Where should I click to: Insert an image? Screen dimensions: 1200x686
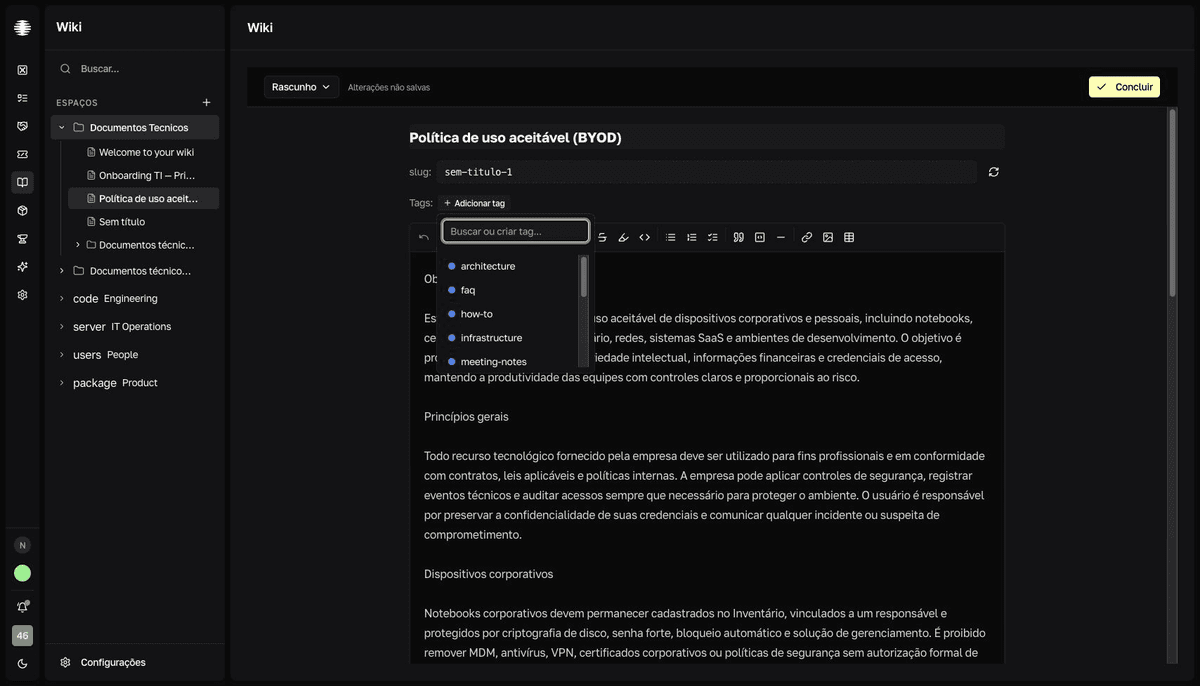click(x=828, y=237)
